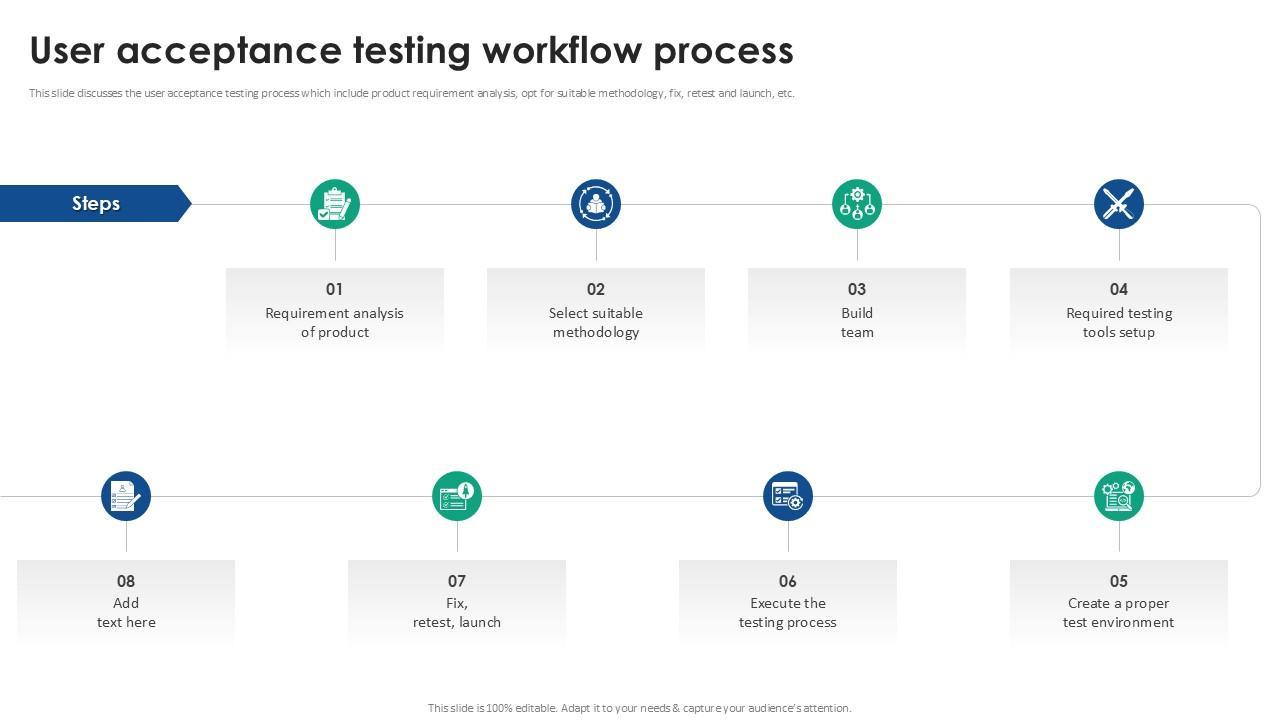This screenshot has width=1280, height=720.
Task: Select the 'Build team' step 03 box
Action: coord(857,310)
